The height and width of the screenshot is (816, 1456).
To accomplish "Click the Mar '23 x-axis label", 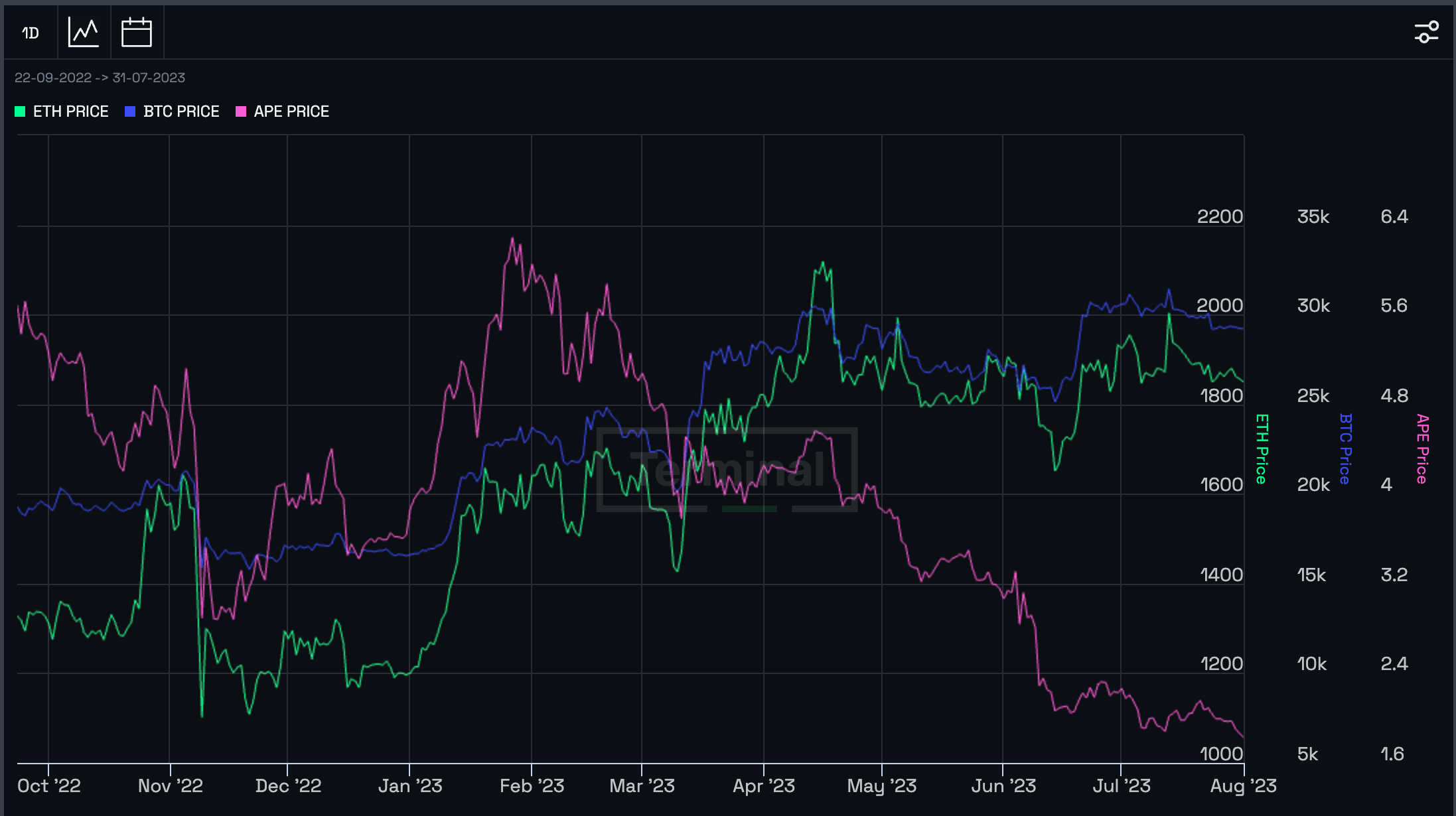I will [642, 786].
